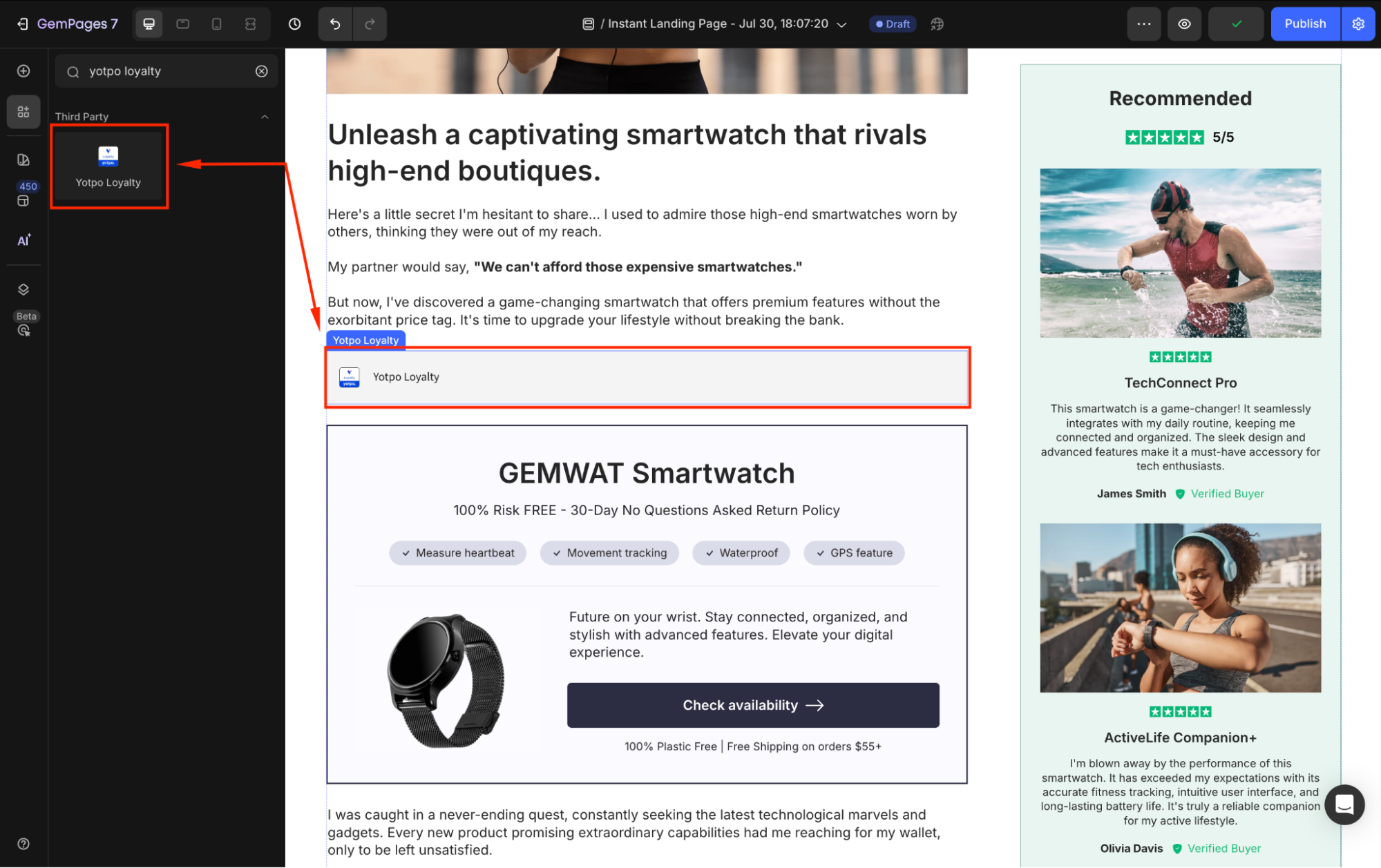Open the layers panel icon
This screenshot has height=868, width=1381.
(x=23, y=289)
